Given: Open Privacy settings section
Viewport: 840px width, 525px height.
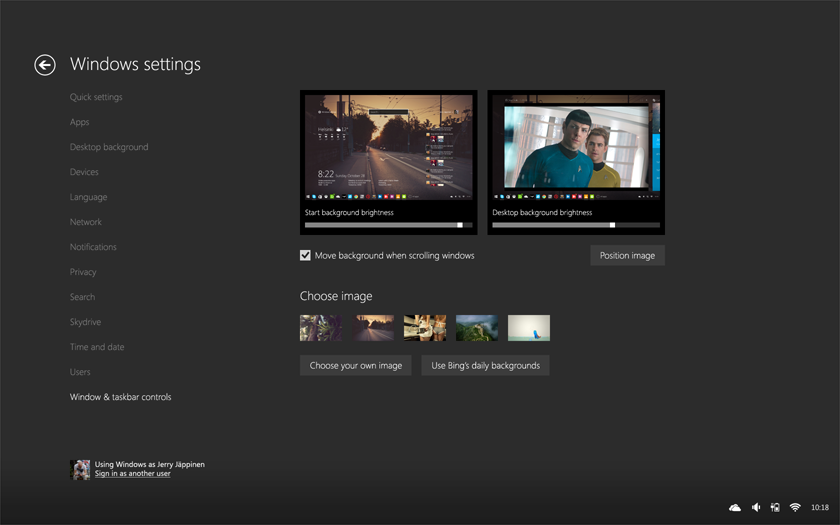Looking at the screenshot, I should click(x=83, y=272).
